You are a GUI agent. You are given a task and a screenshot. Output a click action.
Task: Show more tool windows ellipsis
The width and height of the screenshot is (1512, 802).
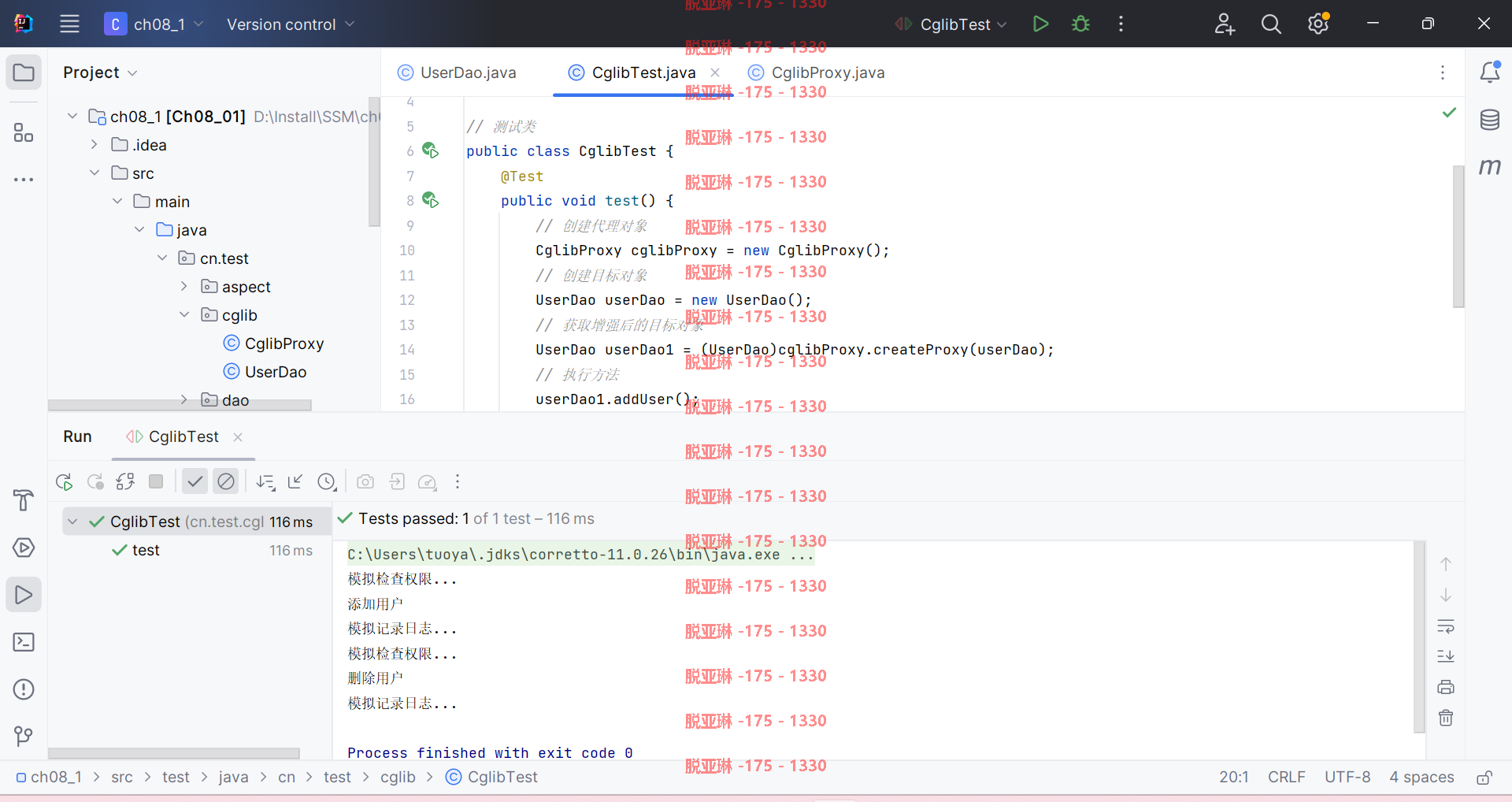[24, 180]
